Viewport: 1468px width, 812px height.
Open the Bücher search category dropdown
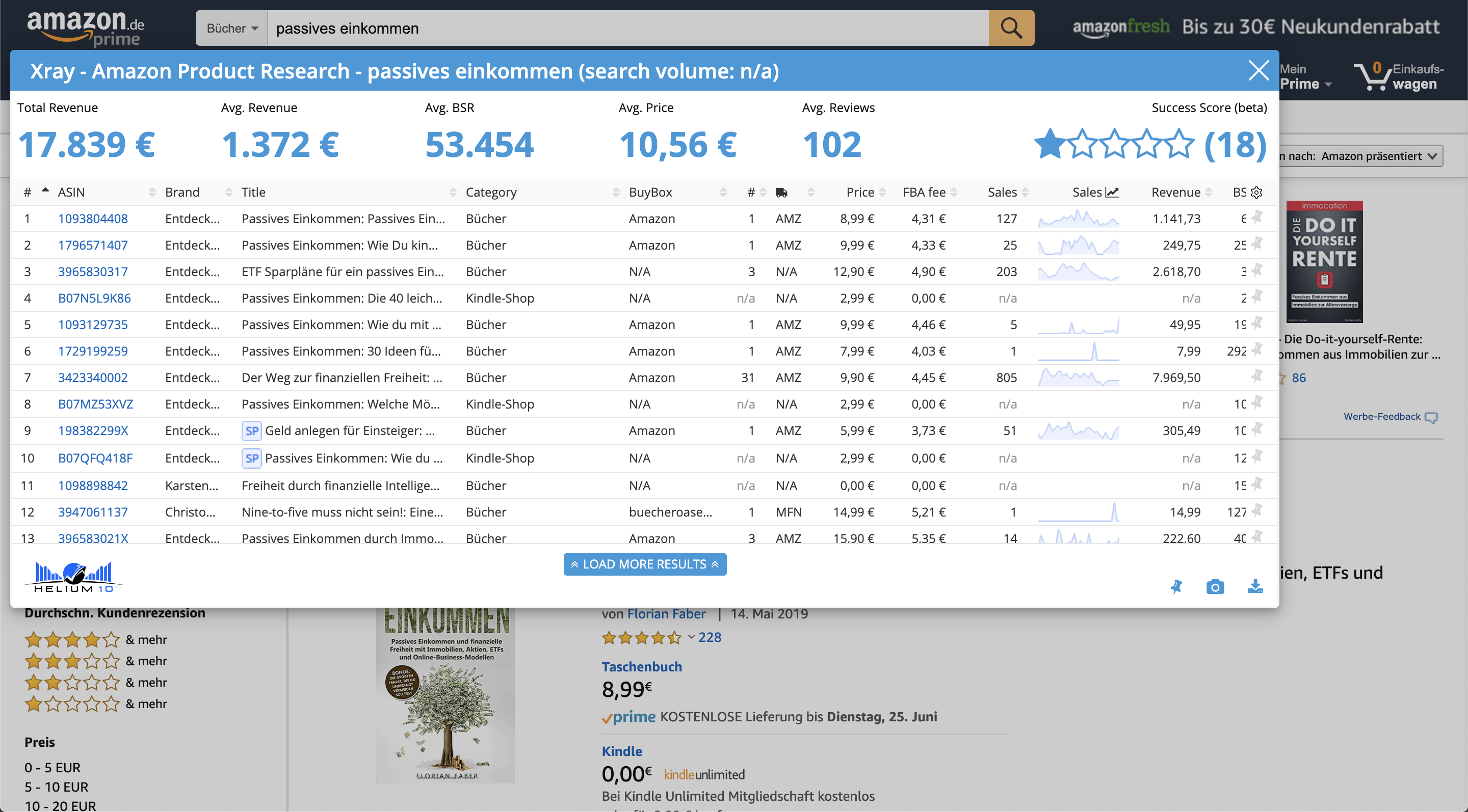(232, 28)
